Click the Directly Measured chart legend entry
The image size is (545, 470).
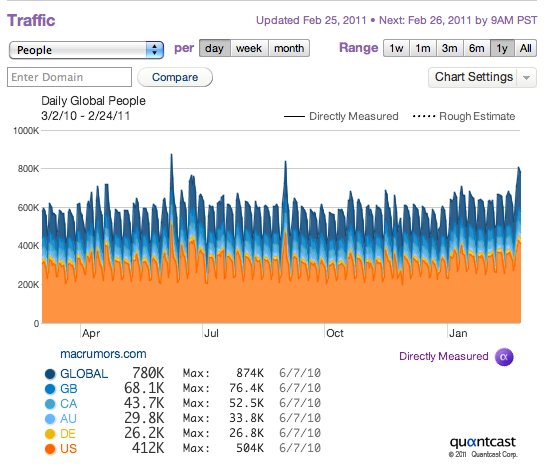tap(341, 116)
